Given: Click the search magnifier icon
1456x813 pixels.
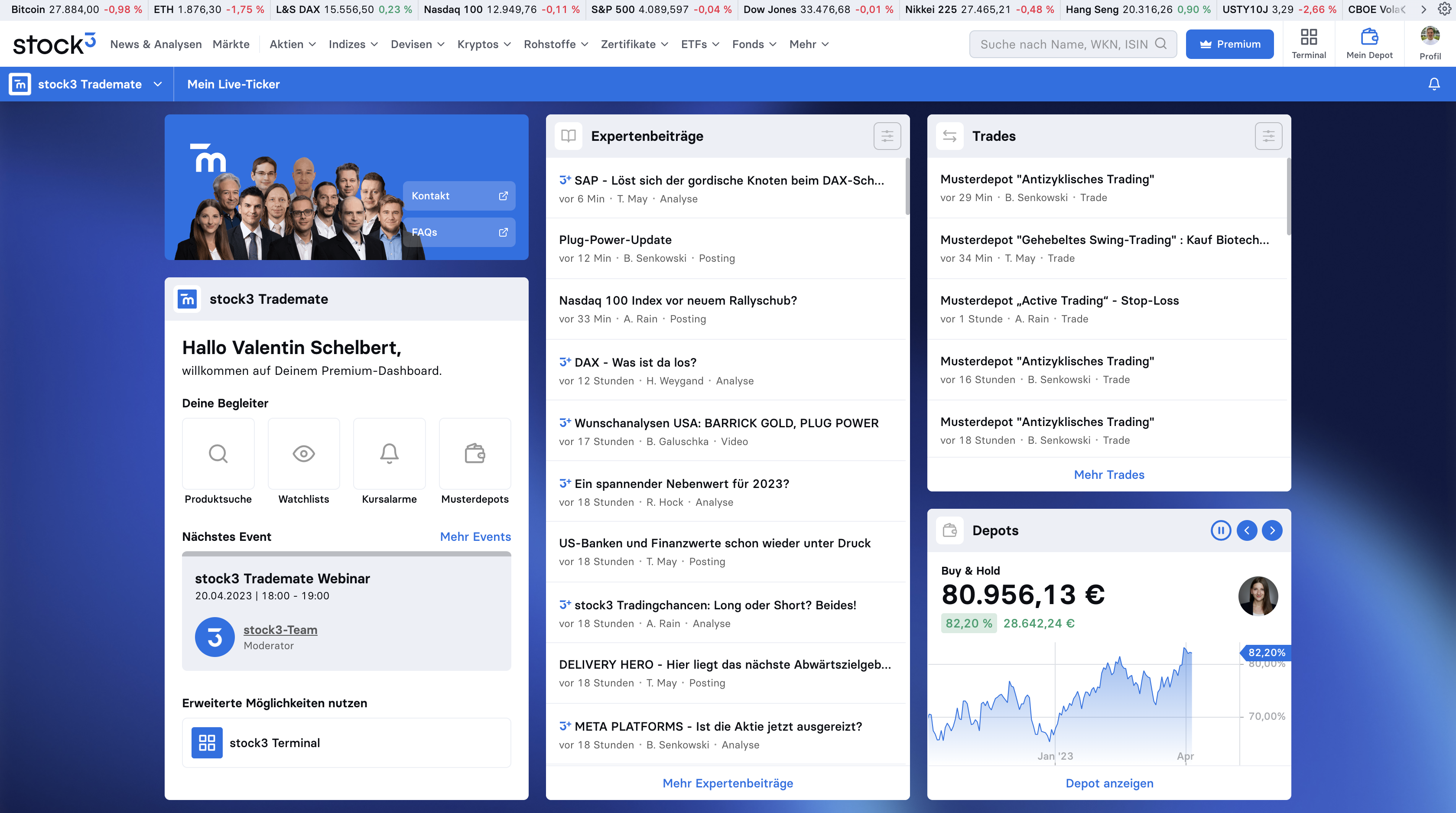Looking at the screenshot, I should point(1161,44).
